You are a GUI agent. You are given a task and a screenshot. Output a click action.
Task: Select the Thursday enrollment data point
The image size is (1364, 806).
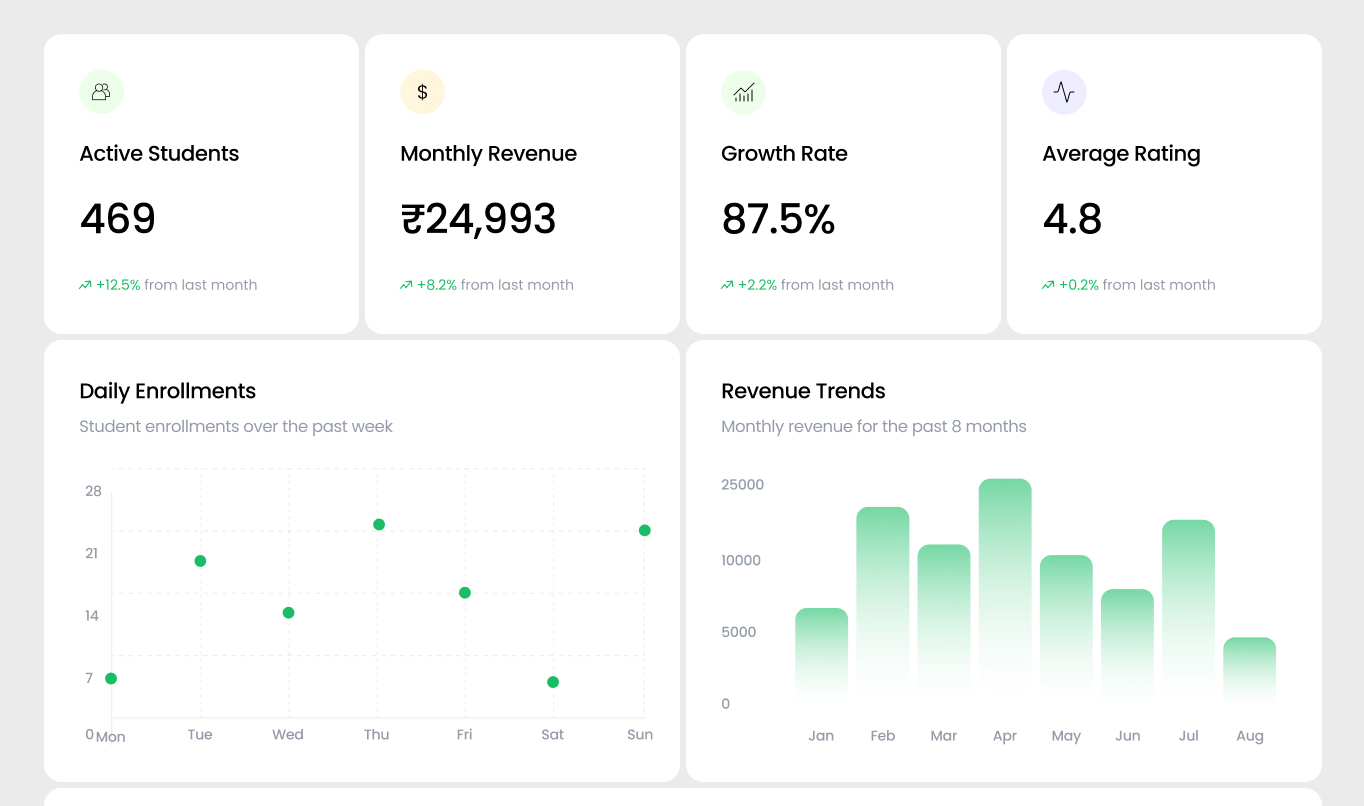[x=378, y=523]
